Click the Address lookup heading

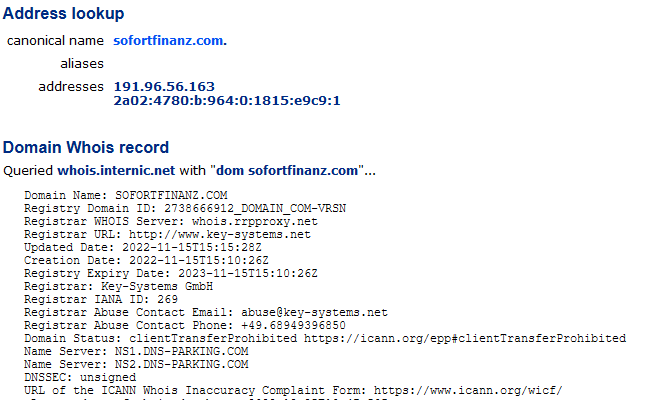(63, 13)
